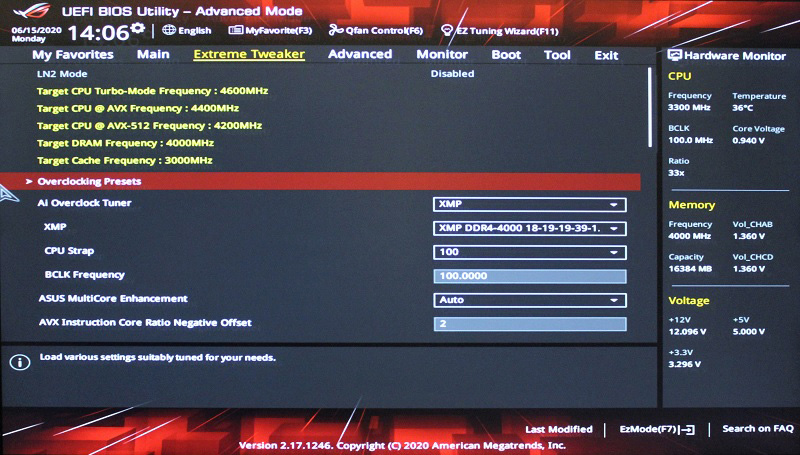Click the Last Modified button
Screen dimensions: 800x455
(559, 429)
